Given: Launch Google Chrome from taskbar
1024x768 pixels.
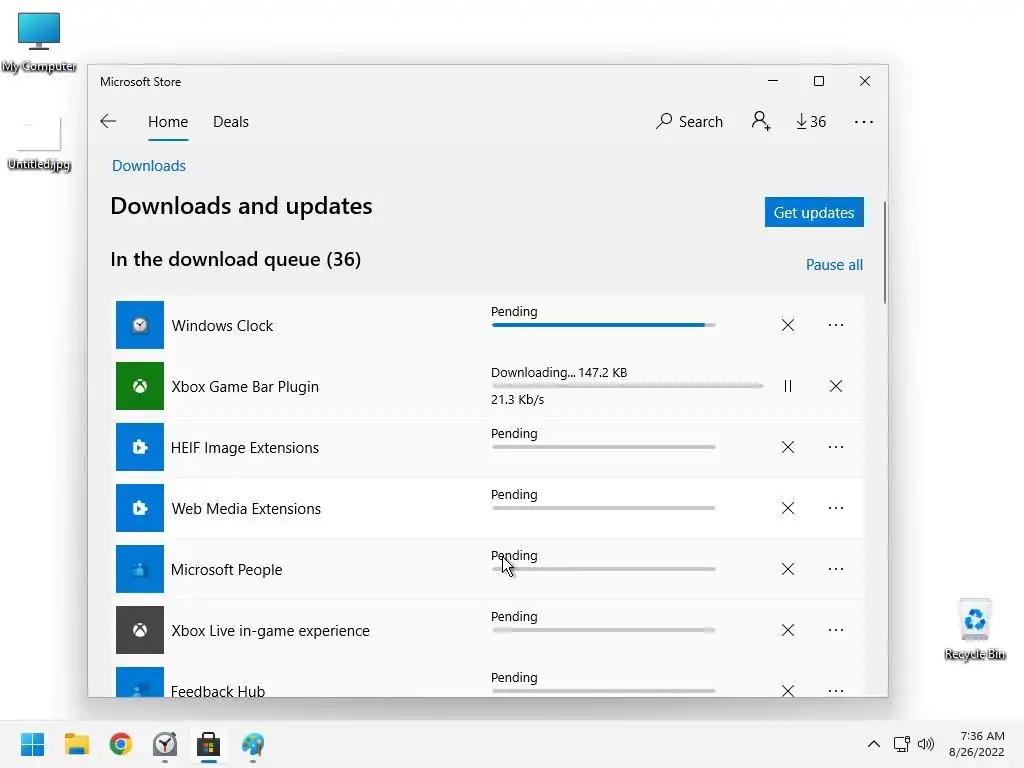Looking at the screenshot, I should pyautogui.click(x=121, y=744).
